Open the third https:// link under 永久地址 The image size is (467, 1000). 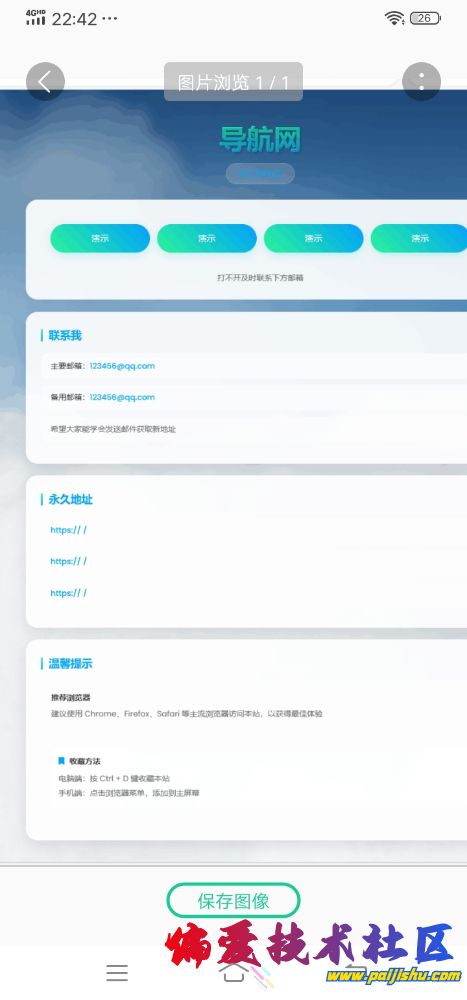point(68,593)
